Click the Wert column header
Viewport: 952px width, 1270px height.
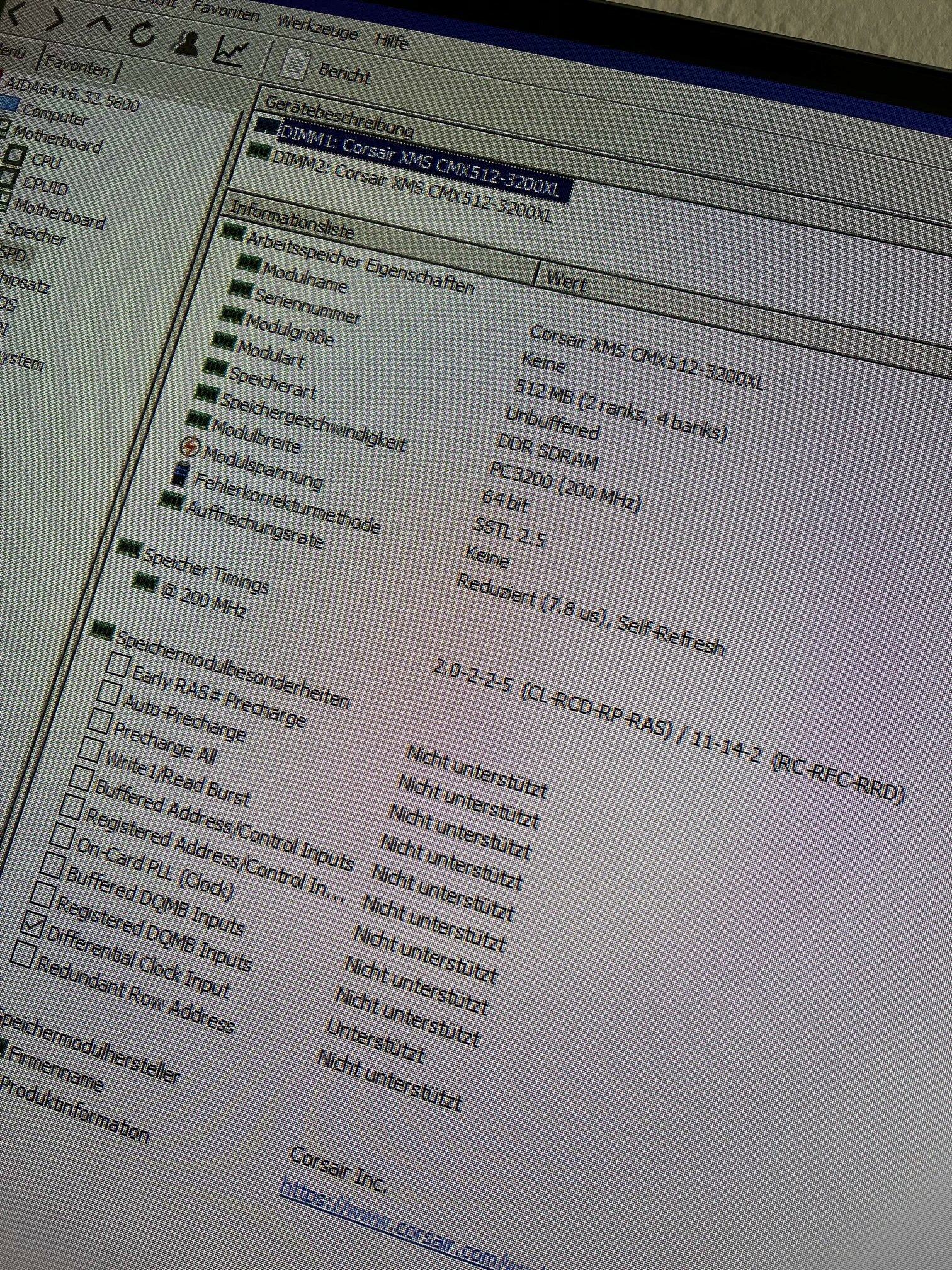coord(567,281)
